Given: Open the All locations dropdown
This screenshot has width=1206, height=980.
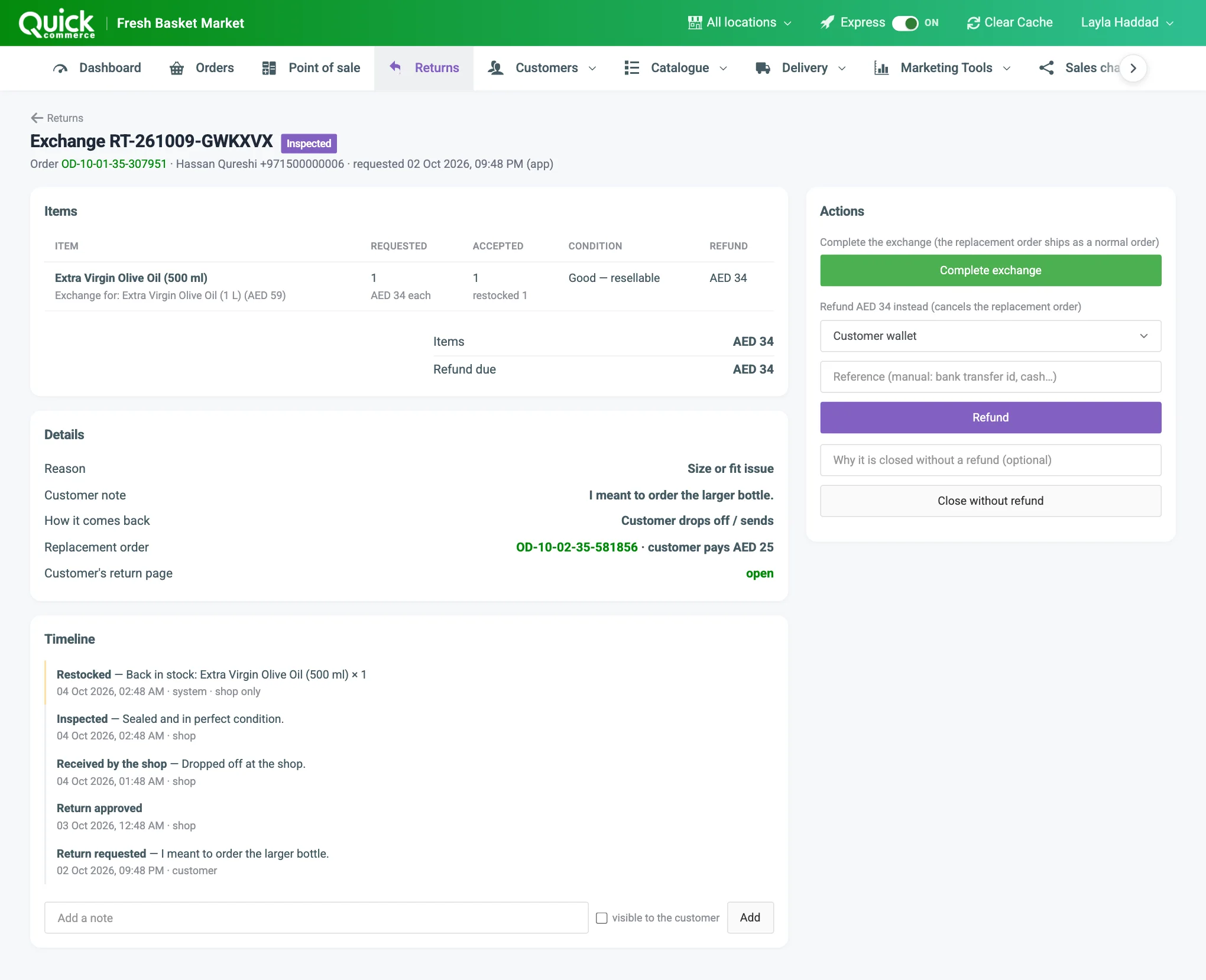Looking at the screenshot, I should click(740, 22).
